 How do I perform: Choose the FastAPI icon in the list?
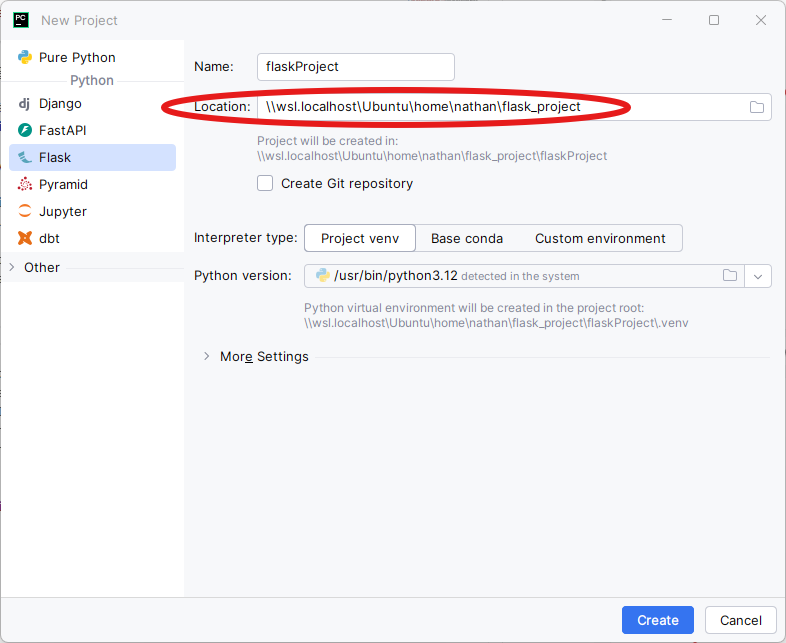pos(25,130)
